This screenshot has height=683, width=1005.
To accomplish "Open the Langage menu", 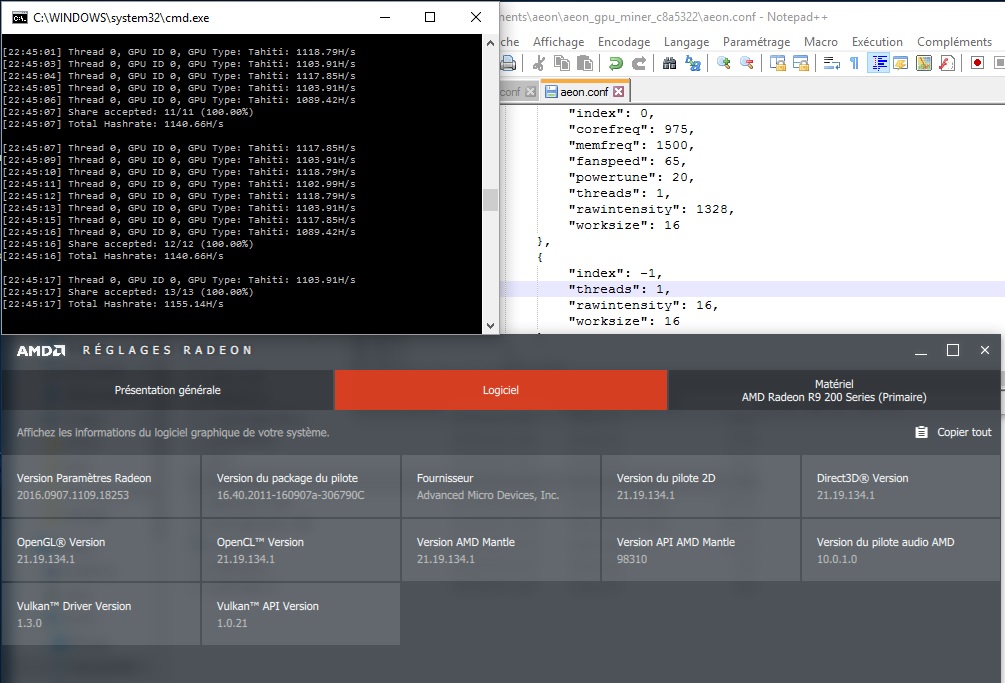I will (686, 42).
